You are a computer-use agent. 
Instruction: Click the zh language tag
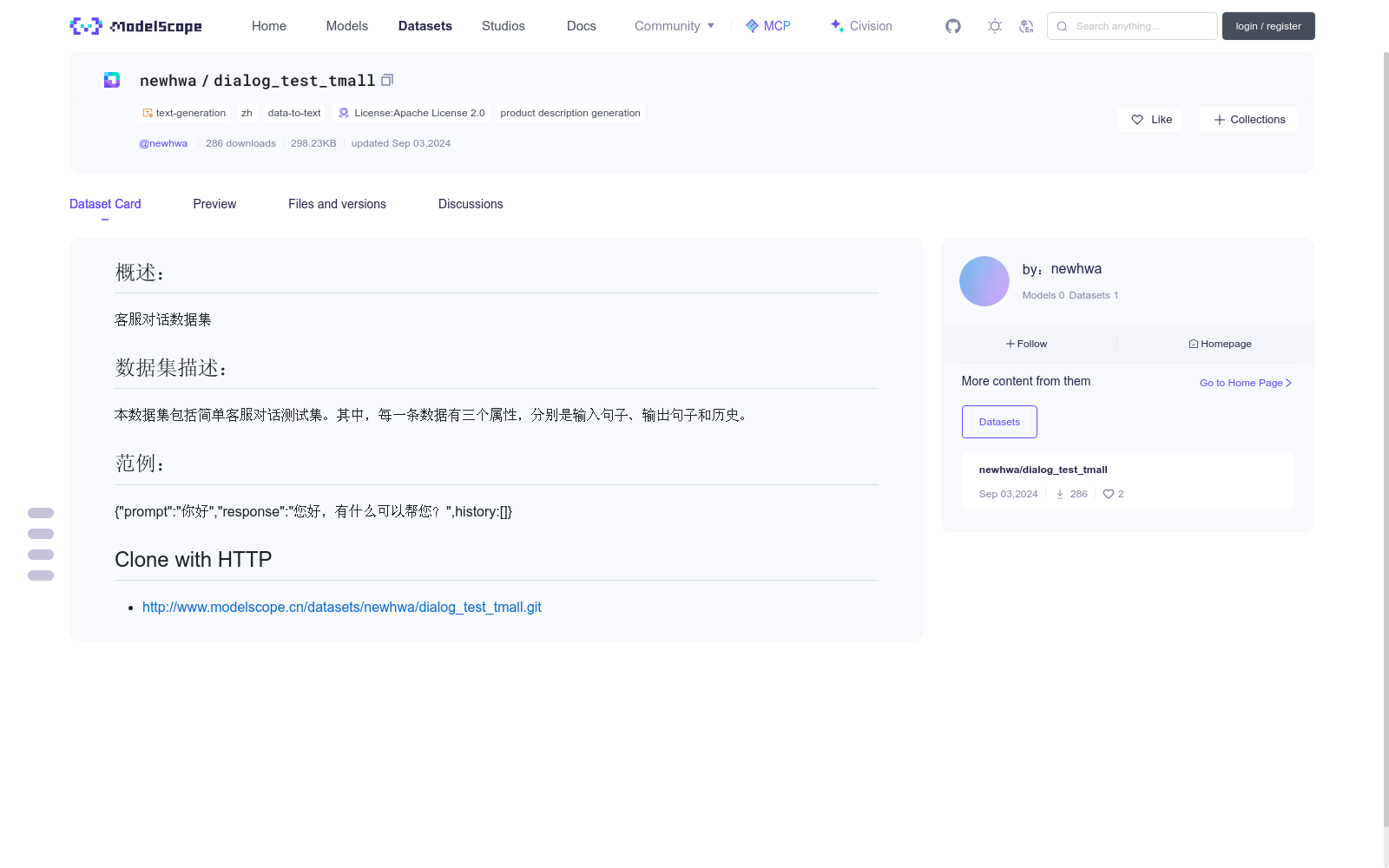(x=247, y=113)
